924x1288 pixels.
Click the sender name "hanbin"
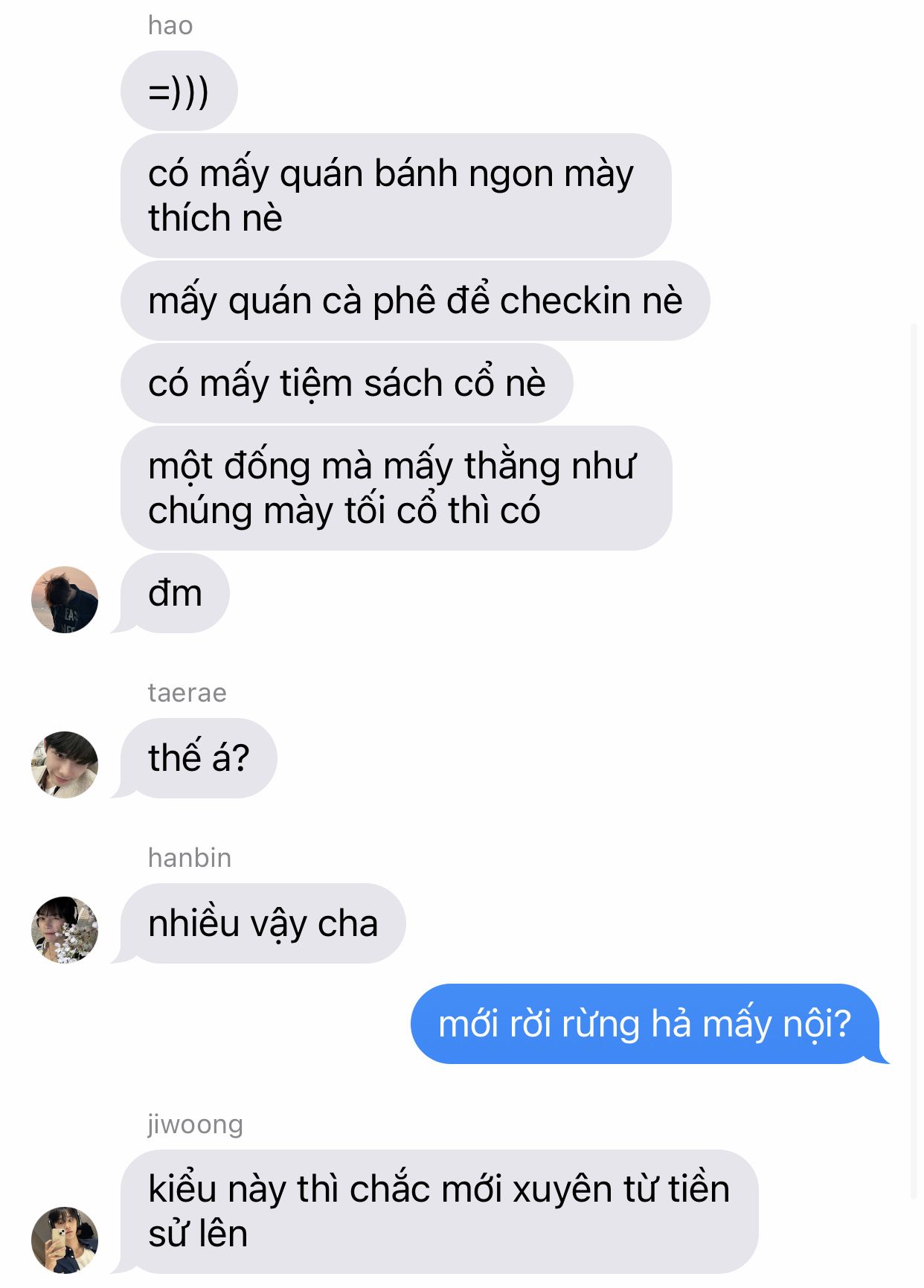click(x=190, y=858)
